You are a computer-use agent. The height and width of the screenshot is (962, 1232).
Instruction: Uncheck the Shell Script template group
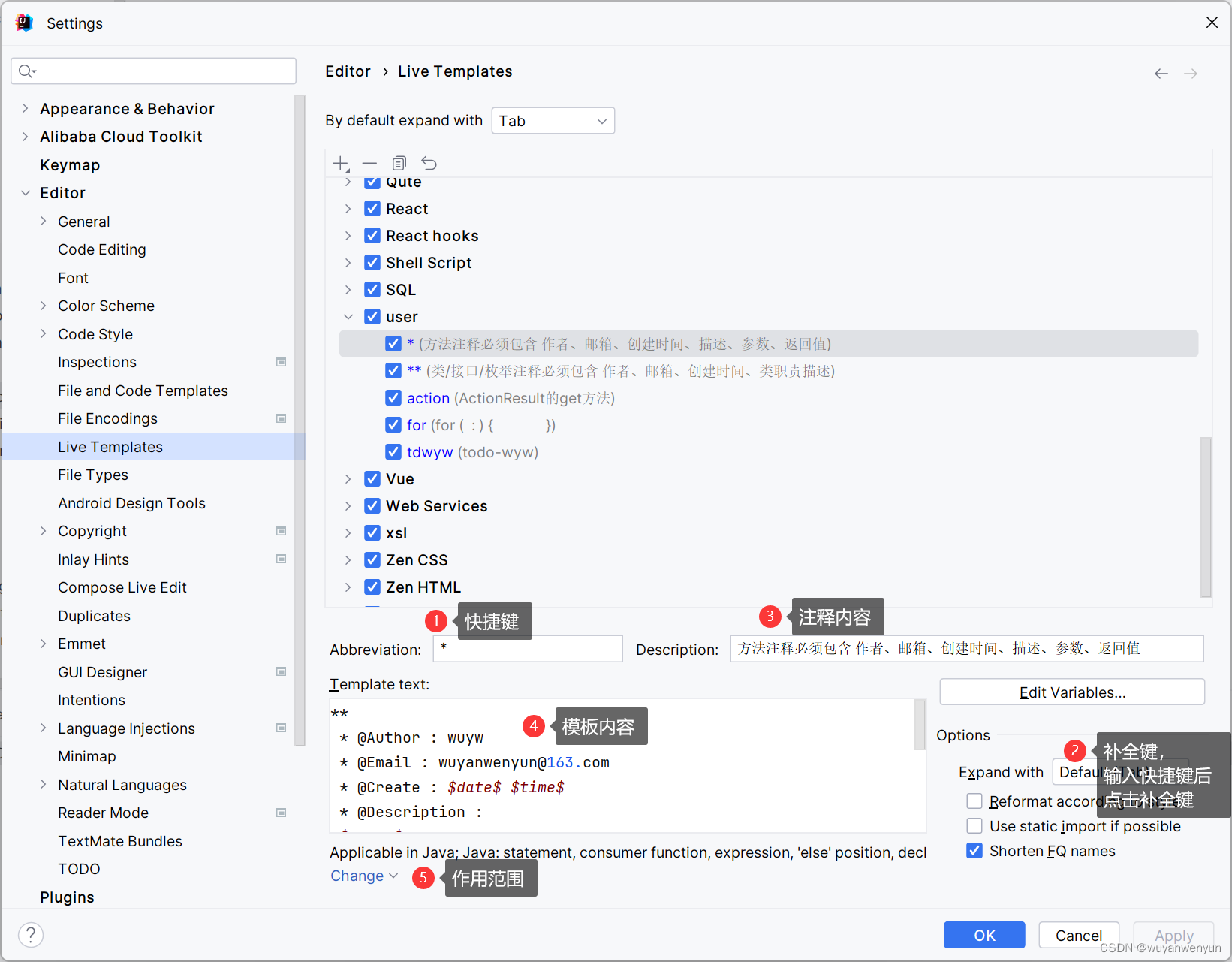click(x=372, y=263)
